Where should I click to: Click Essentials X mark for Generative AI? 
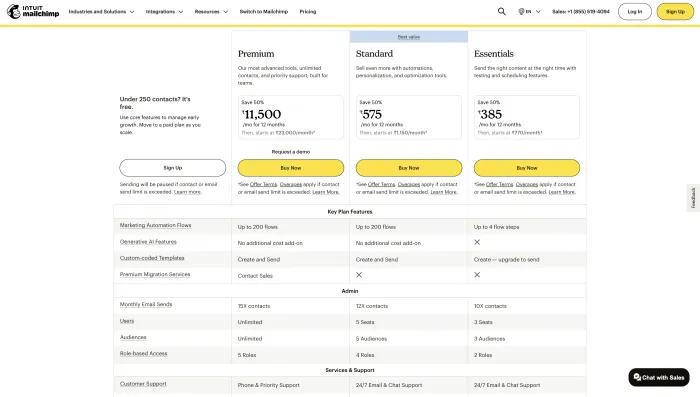[x=477, y=242]
